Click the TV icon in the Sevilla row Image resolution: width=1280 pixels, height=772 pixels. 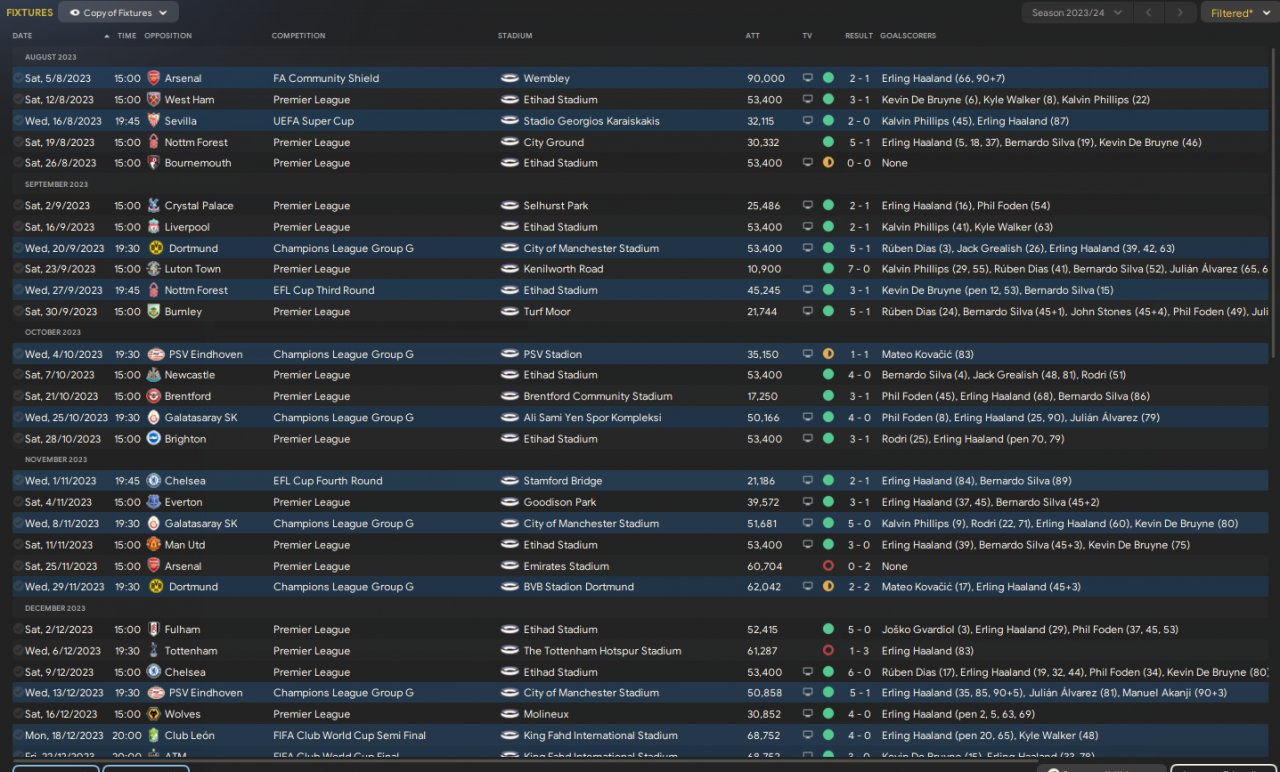click(808, 120)
